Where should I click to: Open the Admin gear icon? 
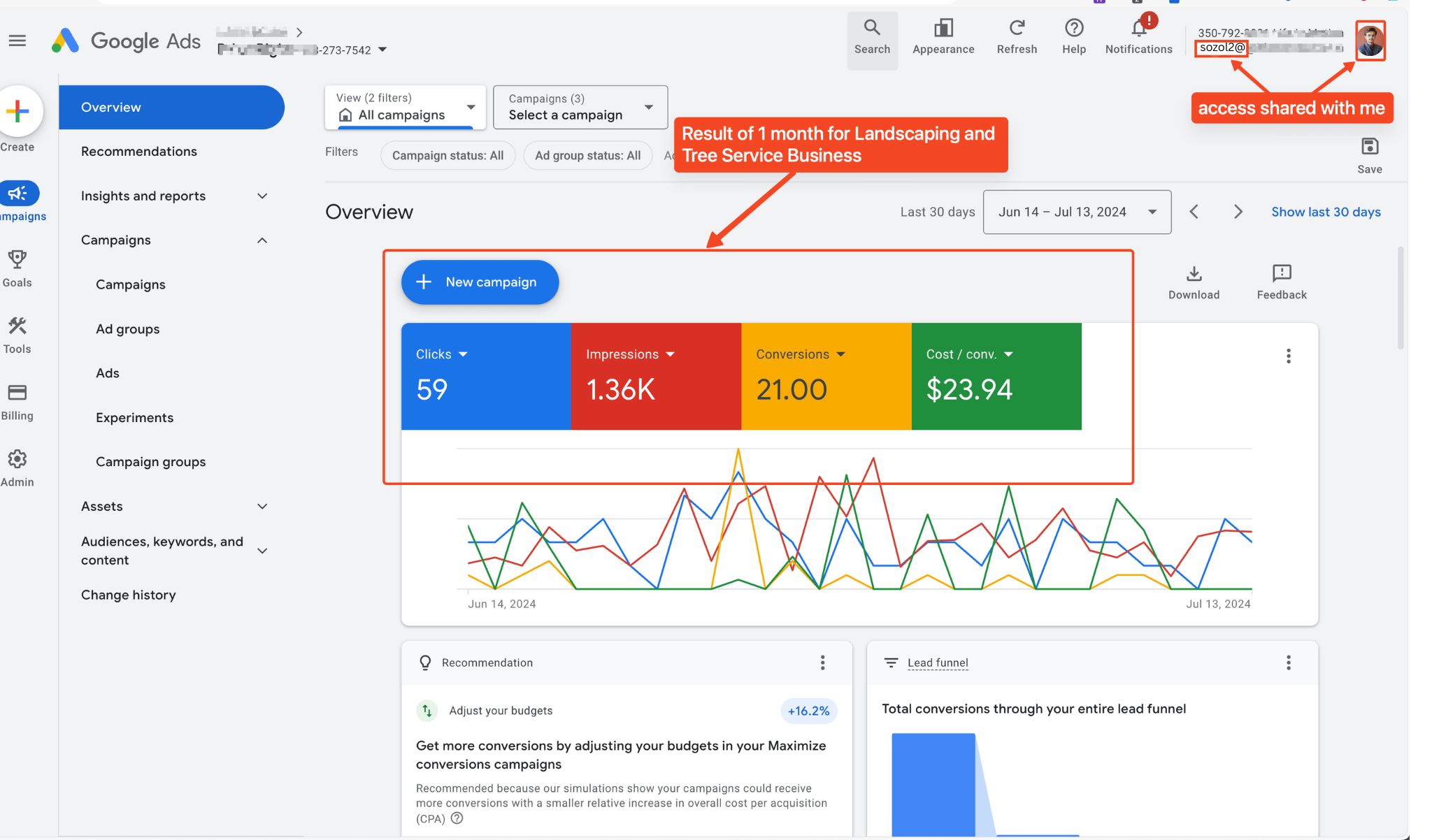17,459
